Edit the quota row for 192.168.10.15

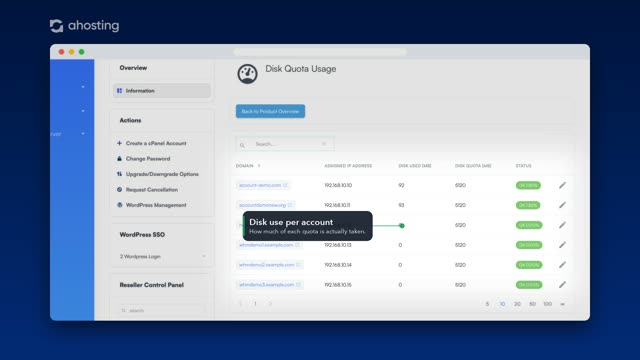point(562,284)
